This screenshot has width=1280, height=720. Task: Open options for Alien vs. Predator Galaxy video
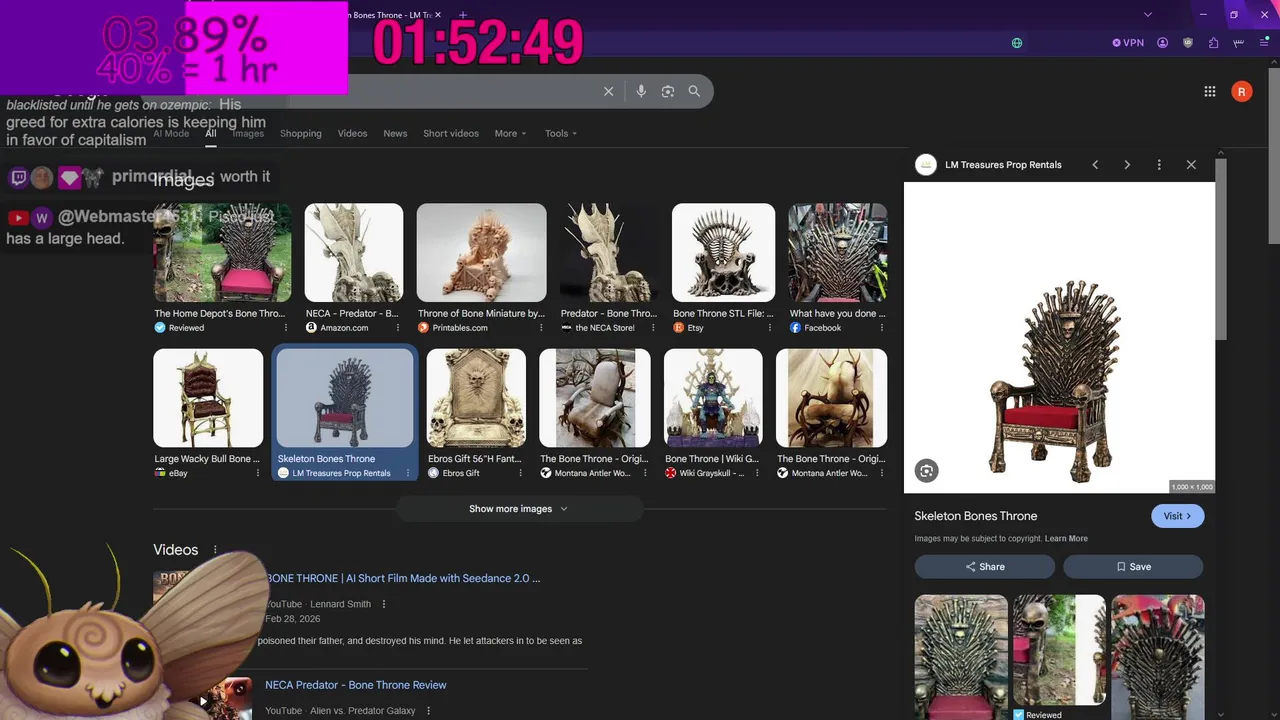pos(428,711)
